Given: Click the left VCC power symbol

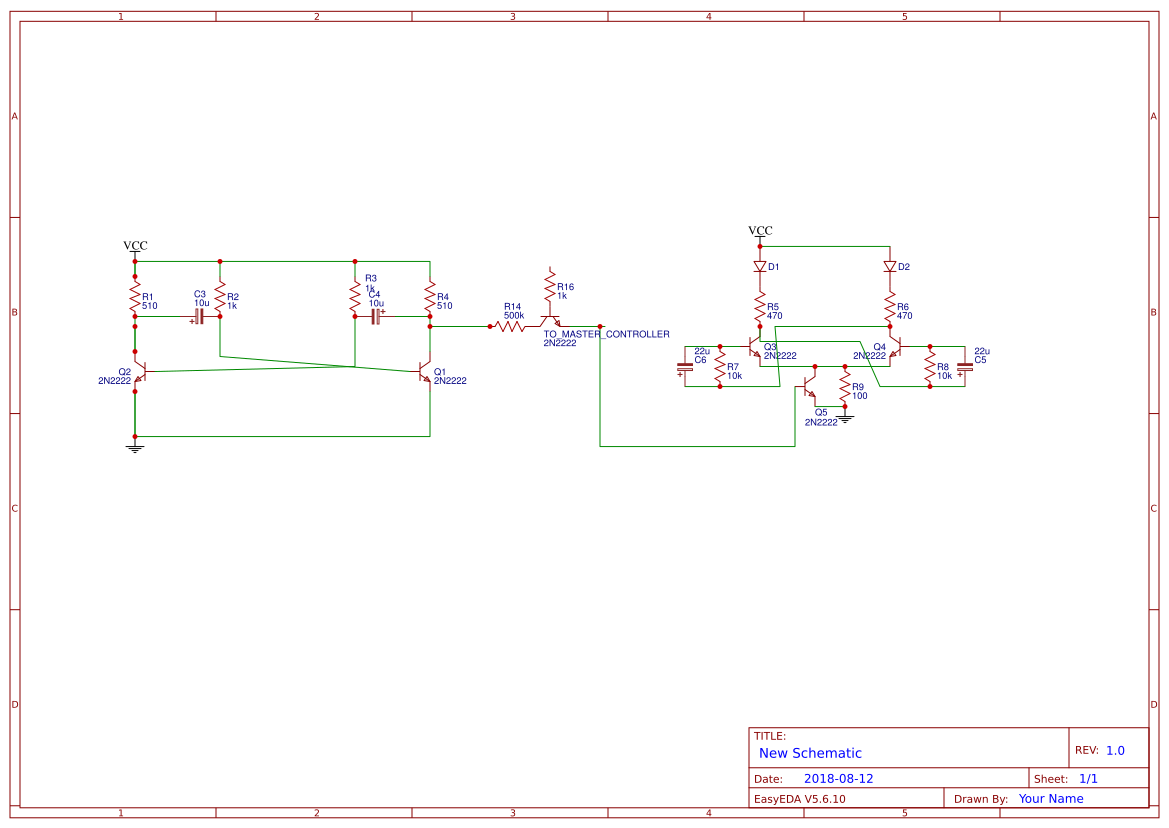Looking at the screenshot, I should [x=134, y=248].
